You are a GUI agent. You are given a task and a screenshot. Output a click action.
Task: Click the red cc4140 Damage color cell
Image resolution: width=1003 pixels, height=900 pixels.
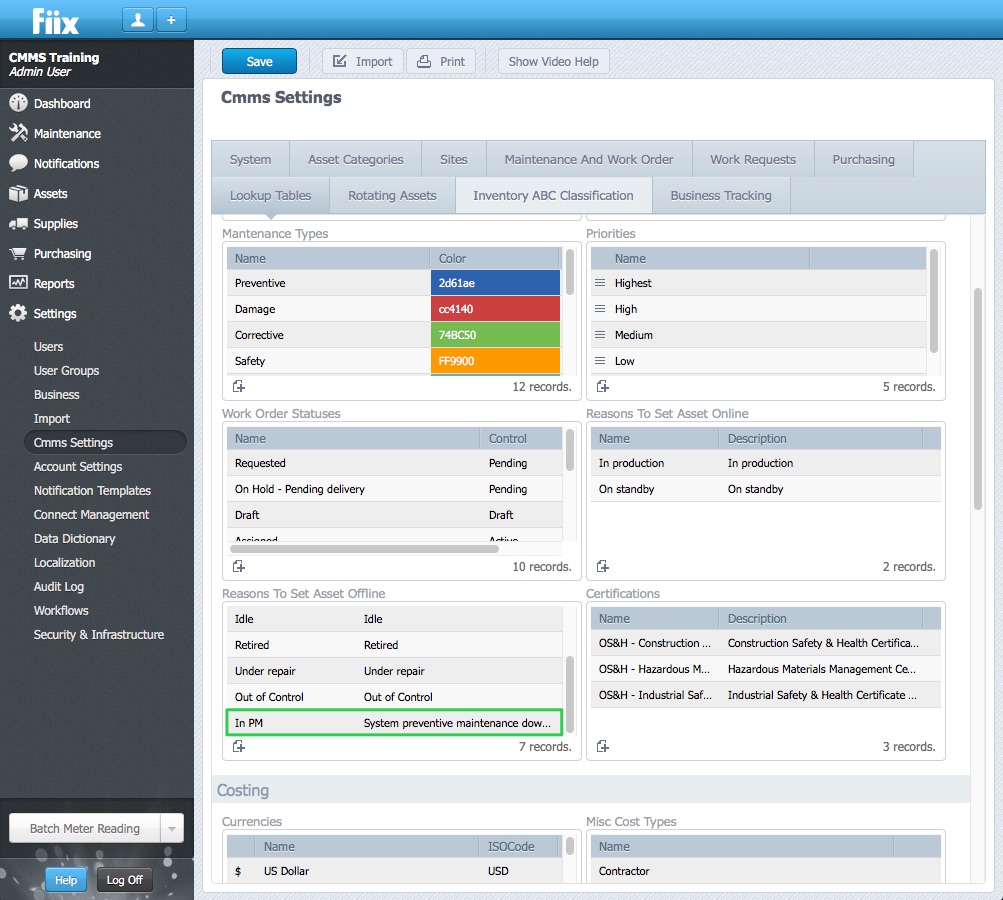[x=495, y=308]
